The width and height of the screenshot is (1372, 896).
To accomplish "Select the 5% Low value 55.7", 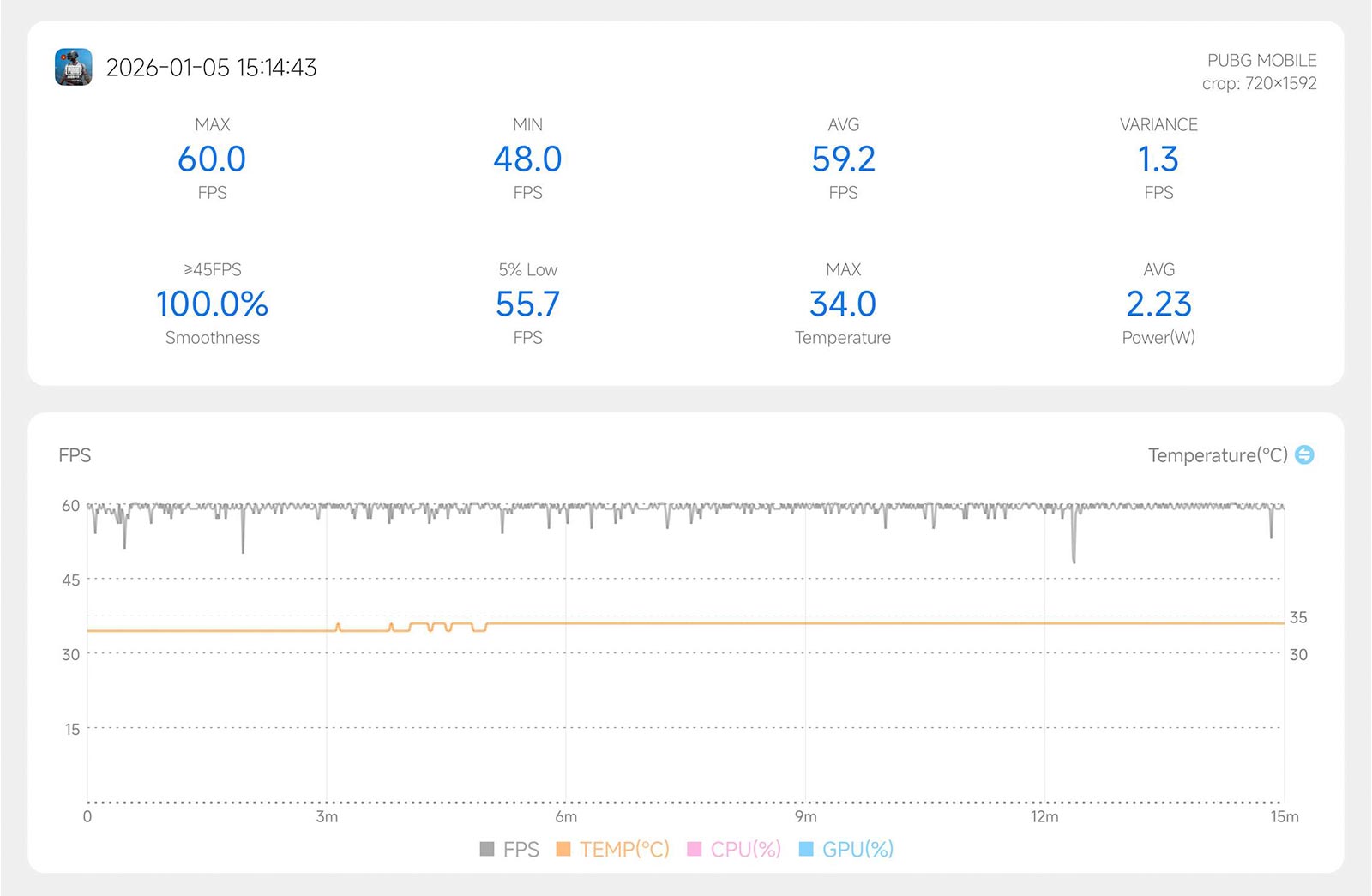I will click(x=527, y=304).
